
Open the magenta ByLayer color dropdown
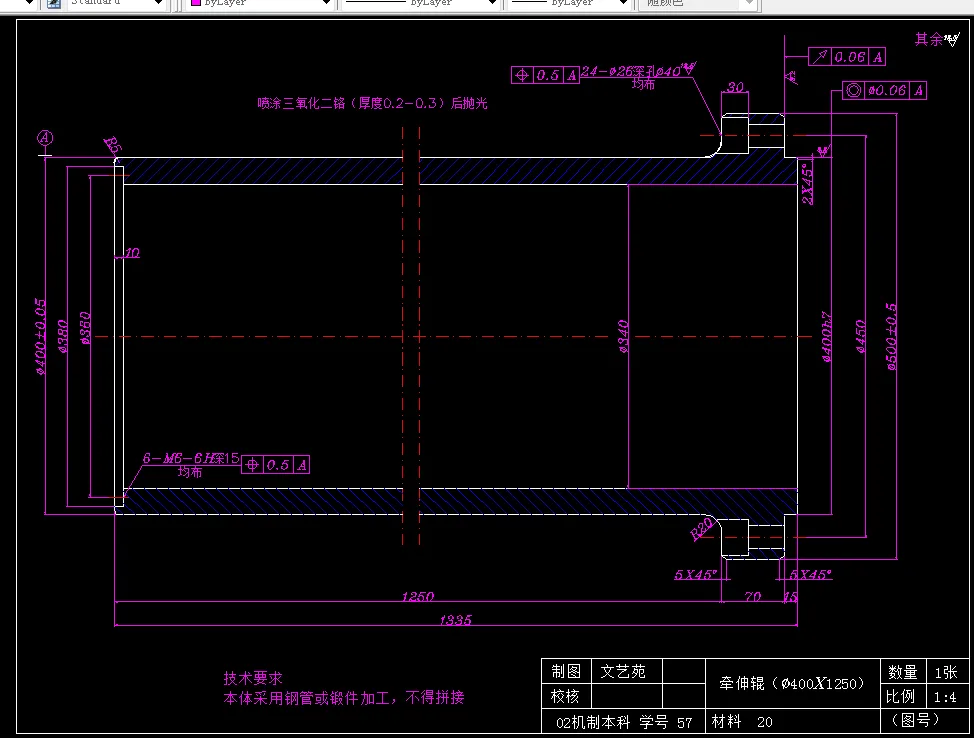click(261, 3)
